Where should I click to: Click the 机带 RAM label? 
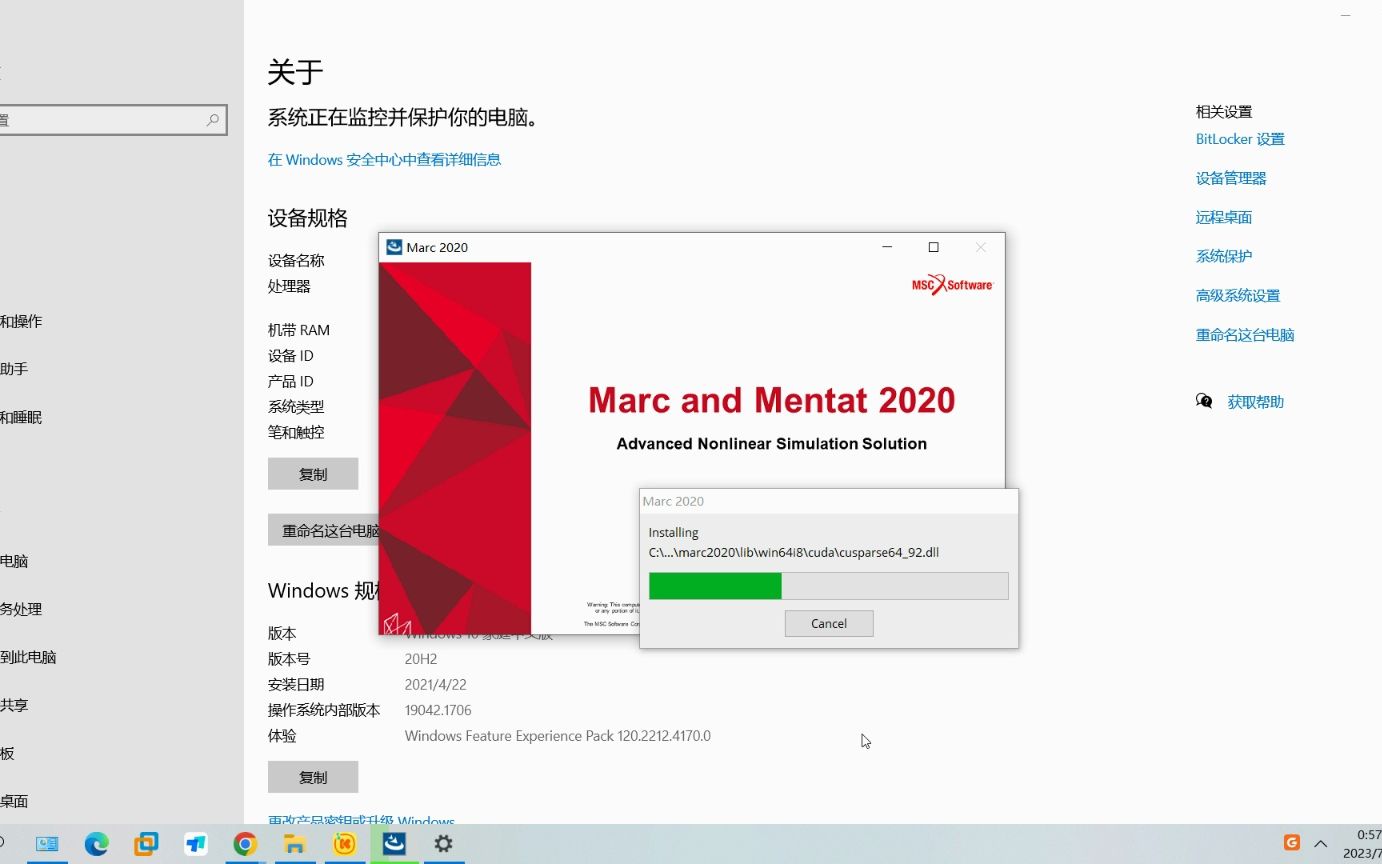pyautogui.click(x=299, y=330)
